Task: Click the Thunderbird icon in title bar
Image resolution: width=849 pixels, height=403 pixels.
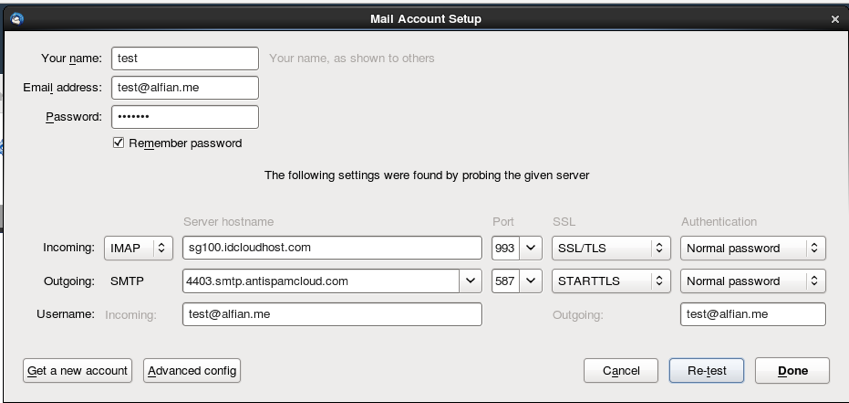Action: 17,19
